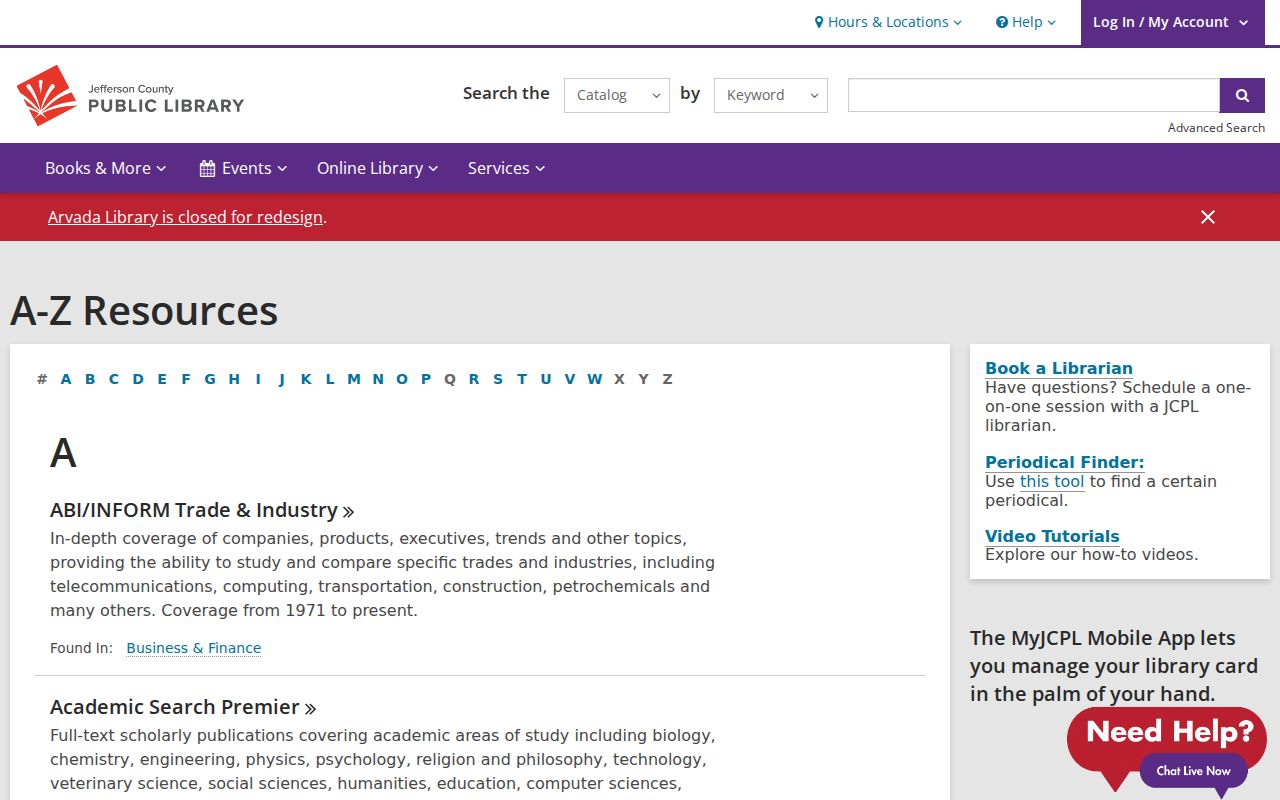The height and width of the screenshot is (800, 1280).
Task: Jump to letter T in A-Z index
Action: pos(522,379)
